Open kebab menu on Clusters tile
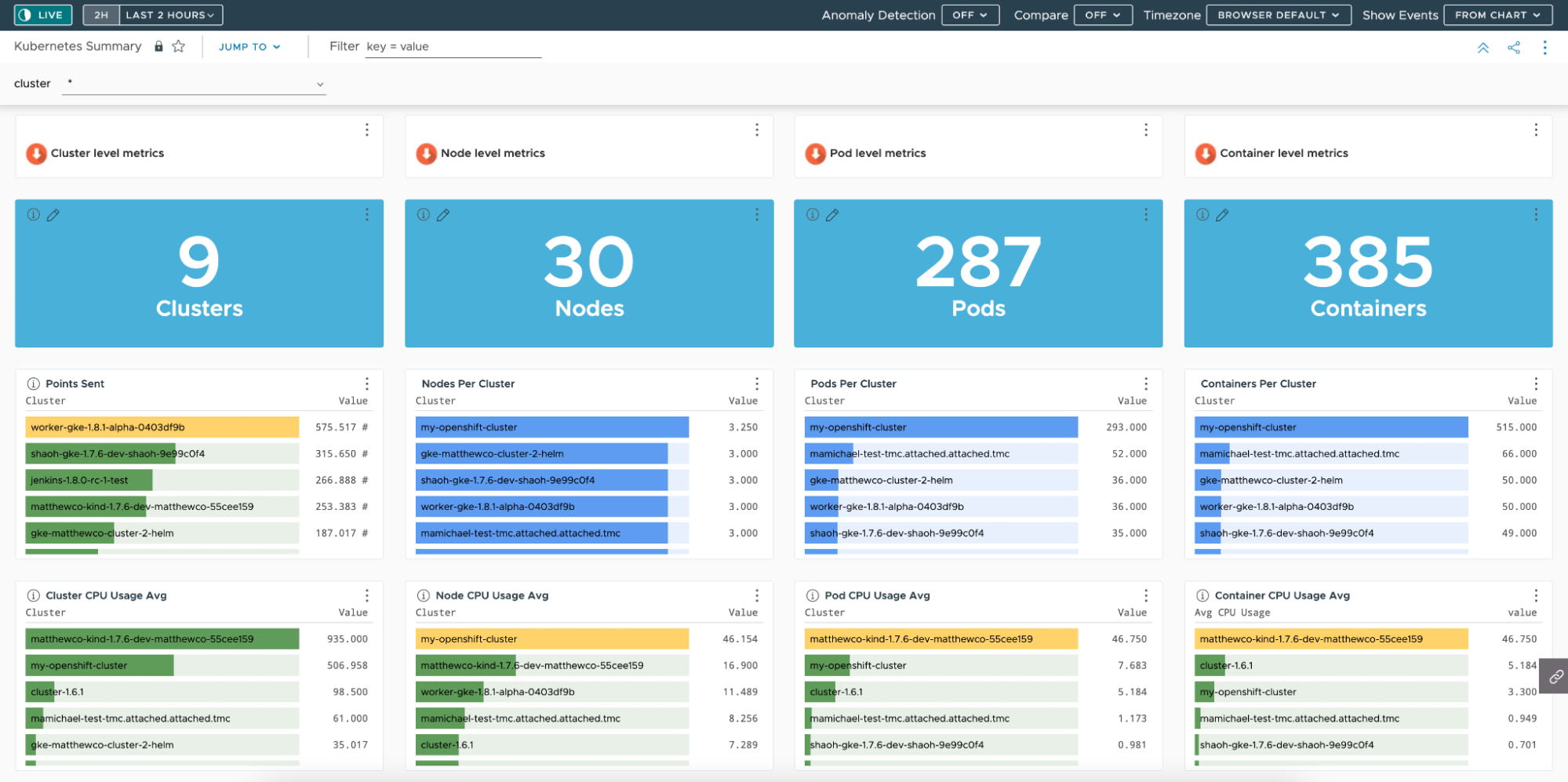 coord(366,215)
